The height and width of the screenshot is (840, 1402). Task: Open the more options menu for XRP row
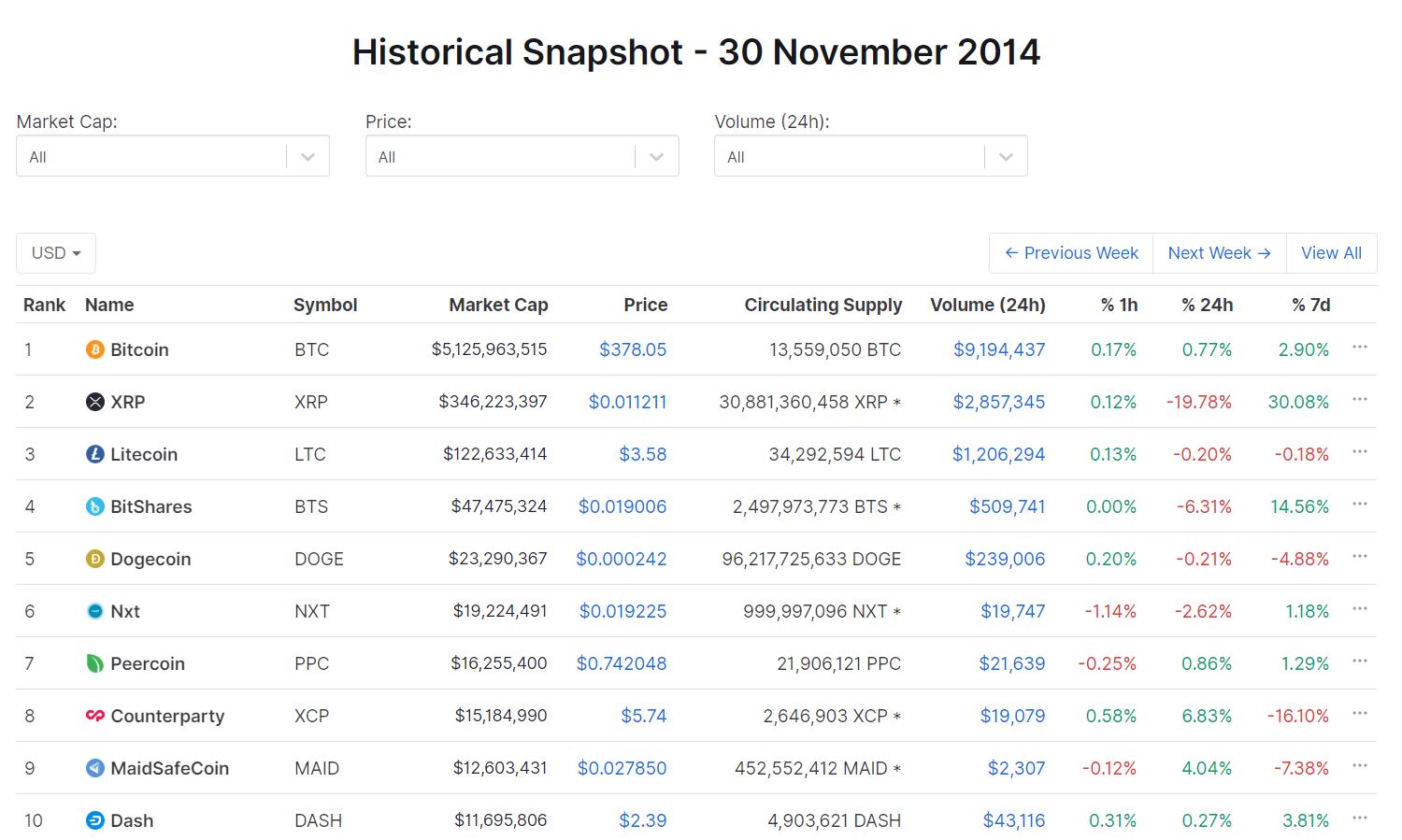1359,400
